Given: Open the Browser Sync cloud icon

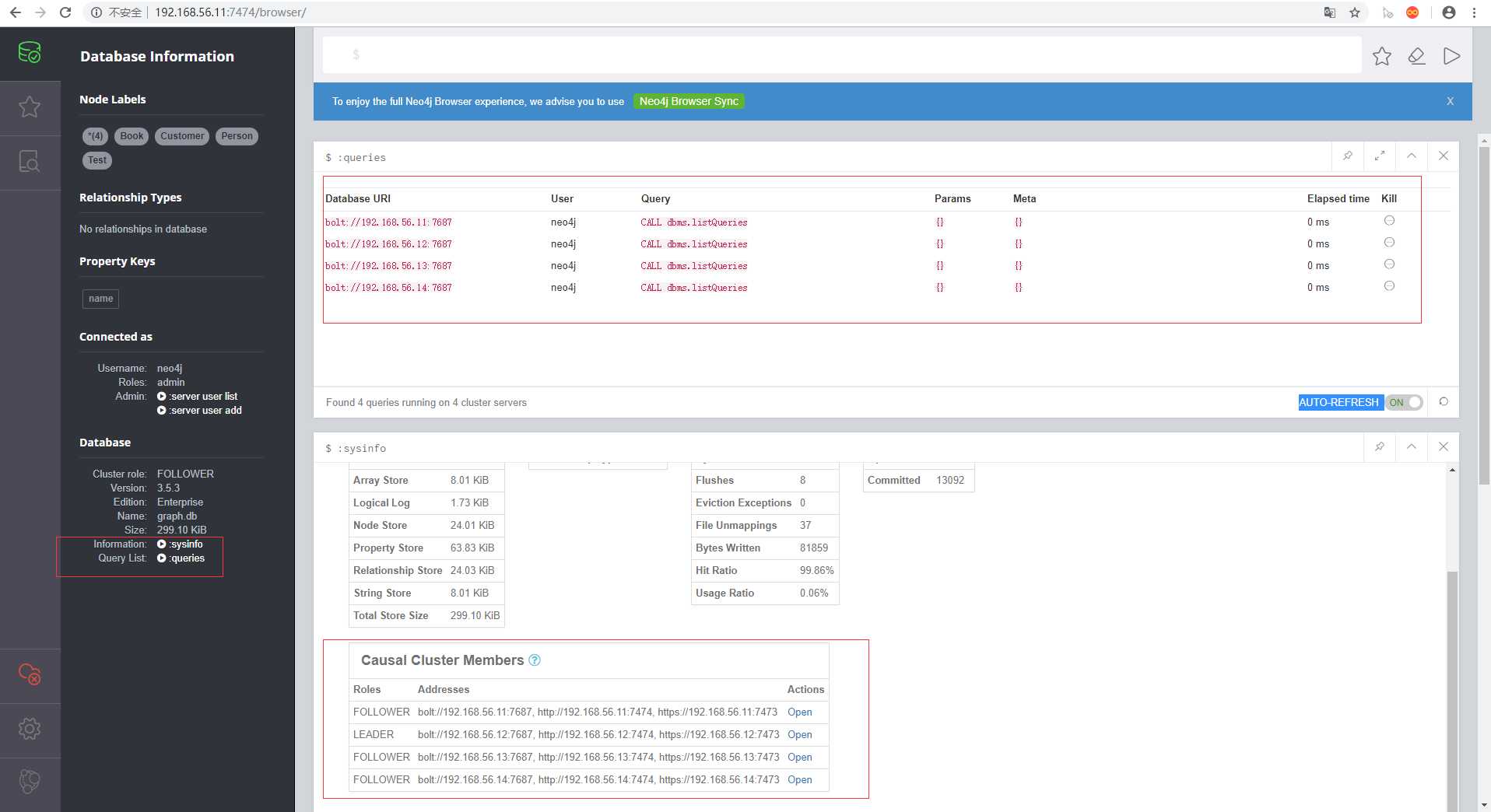Looking at the screenshot, I should click(x=30, y=674).
